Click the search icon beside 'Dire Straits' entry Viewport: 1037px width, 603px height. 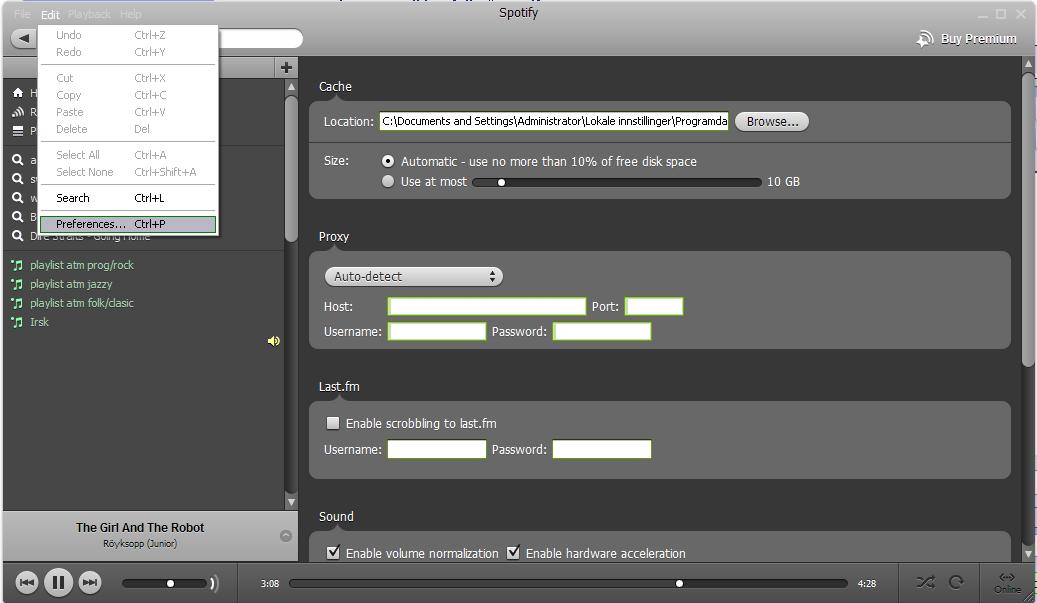coord(18,236)
